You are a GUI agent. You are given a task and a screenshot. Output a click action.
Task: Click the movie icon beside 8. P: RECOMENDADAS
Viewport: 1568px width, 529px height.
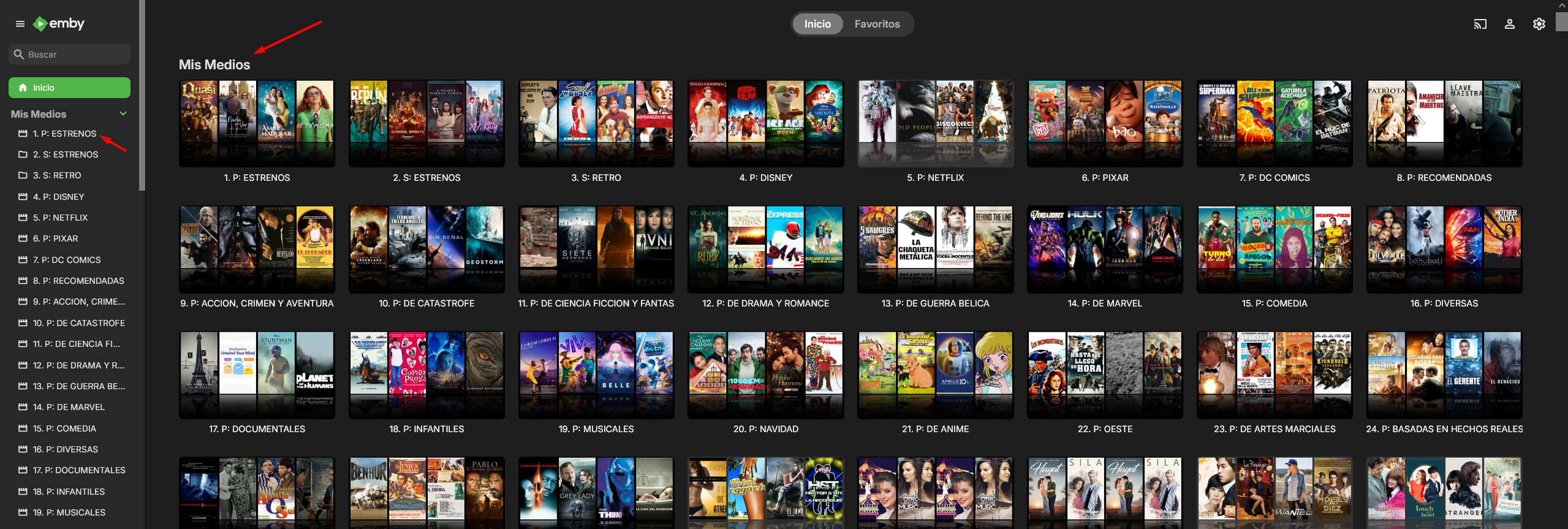point(23,281)
